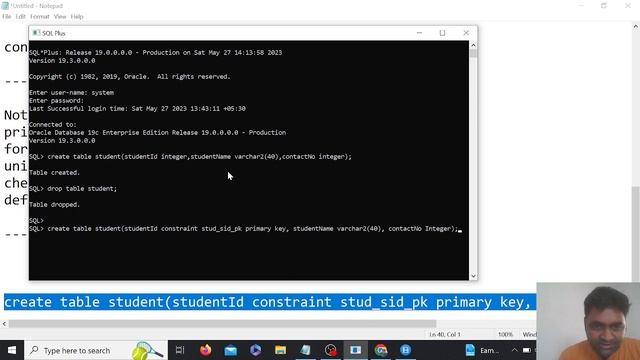Click 'Ln 40, Col 1' status bar entry
This screenshot has width=640, height=360.
point(445,334)
